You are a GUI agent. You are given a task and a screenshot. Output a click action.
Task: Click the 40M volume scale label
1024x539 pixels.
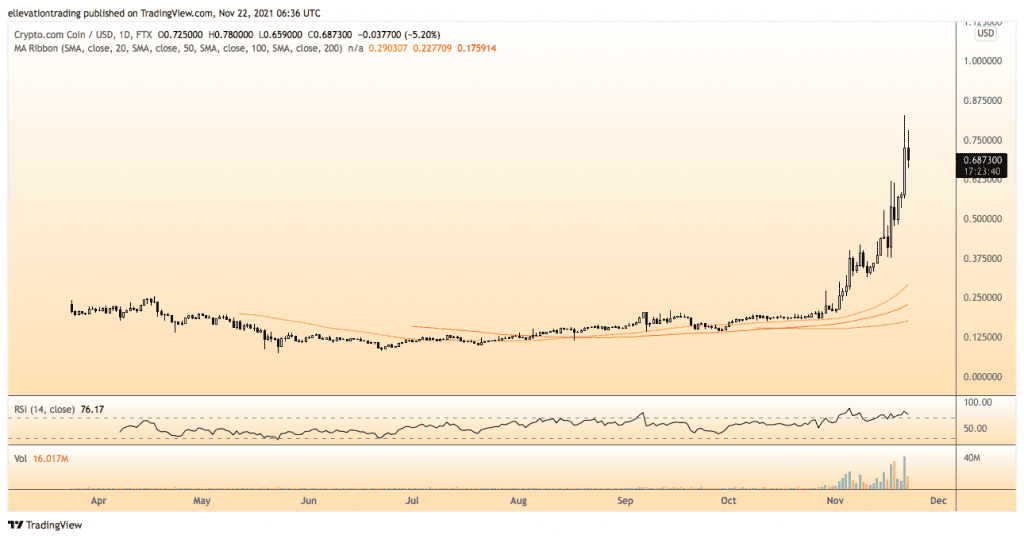coord(972,458)
